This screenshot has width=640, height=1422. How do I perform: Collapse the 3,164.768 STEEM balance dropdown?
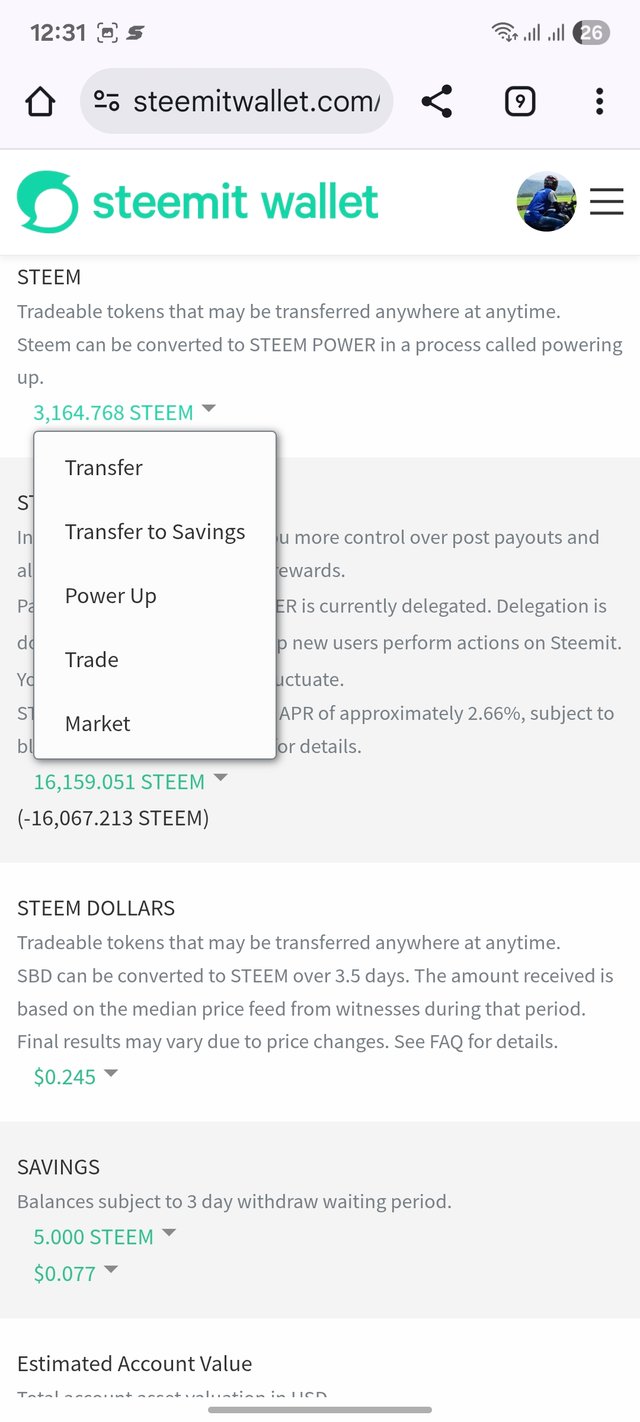[124, 412]
